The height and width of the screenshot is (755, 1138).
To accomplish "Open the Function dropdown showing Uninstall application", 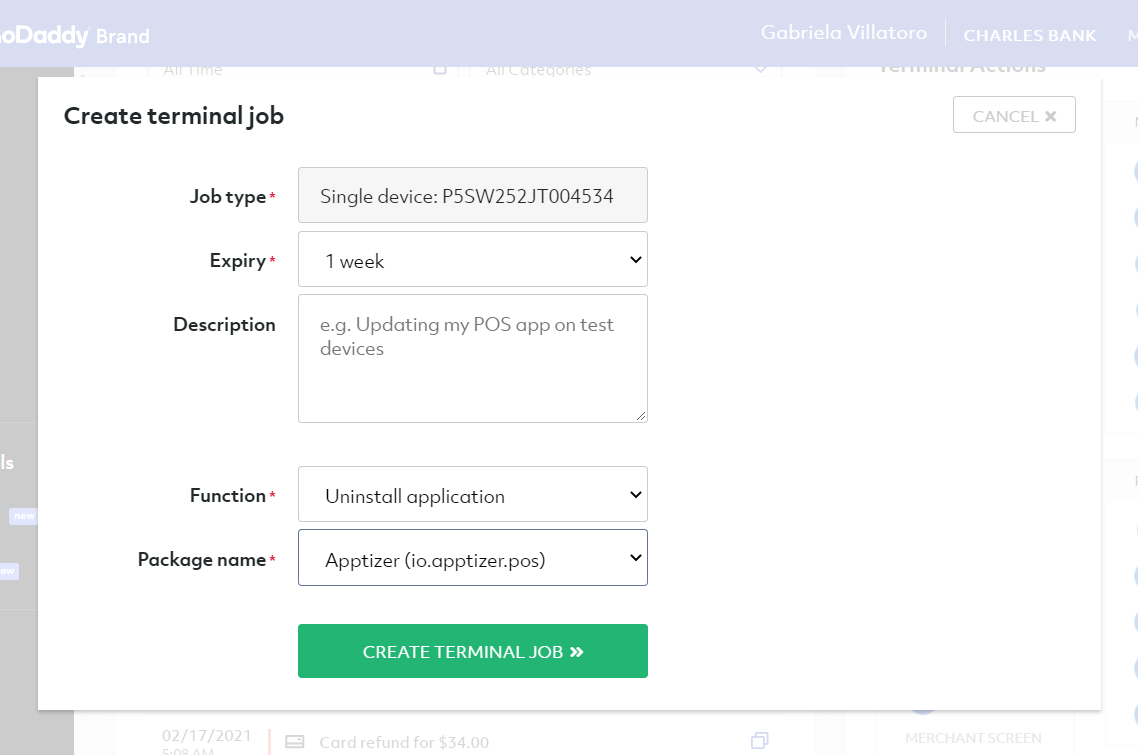I will click(x=472, y=494).
